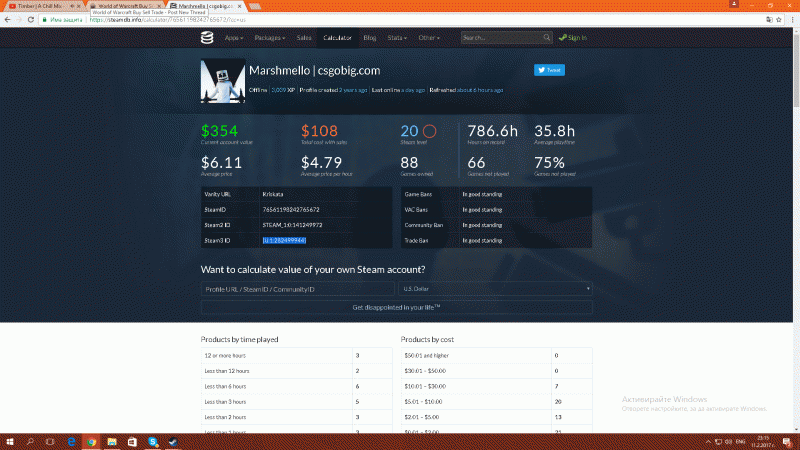Open File Explorer from the taskbar
This screenshot has height=450, width=800.
tap(112, 442)
